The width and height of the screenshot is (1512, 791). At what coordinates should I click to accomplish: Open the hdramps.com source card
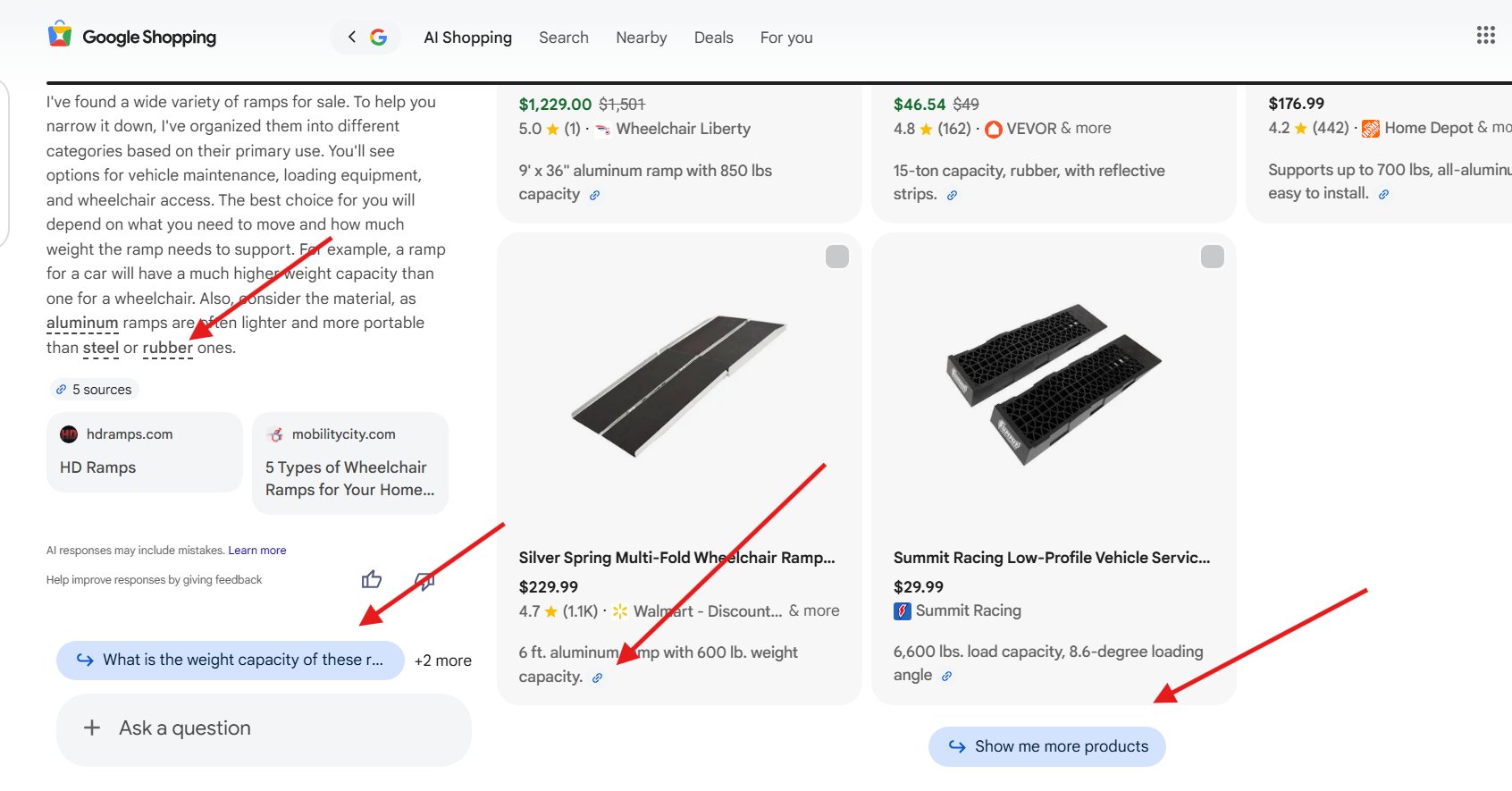tap(143, 452)
